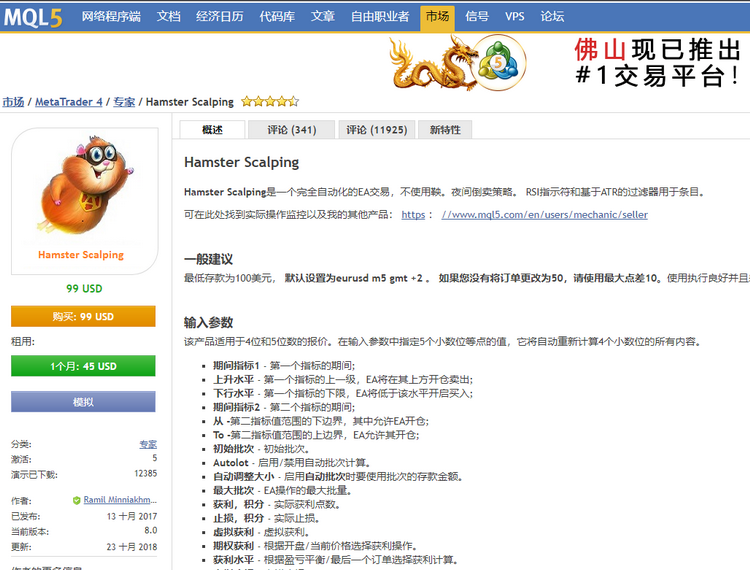This screenshot has width=750, height=570.
Task: Click the star rating next to Hamster Scalping
Action: 270,101
